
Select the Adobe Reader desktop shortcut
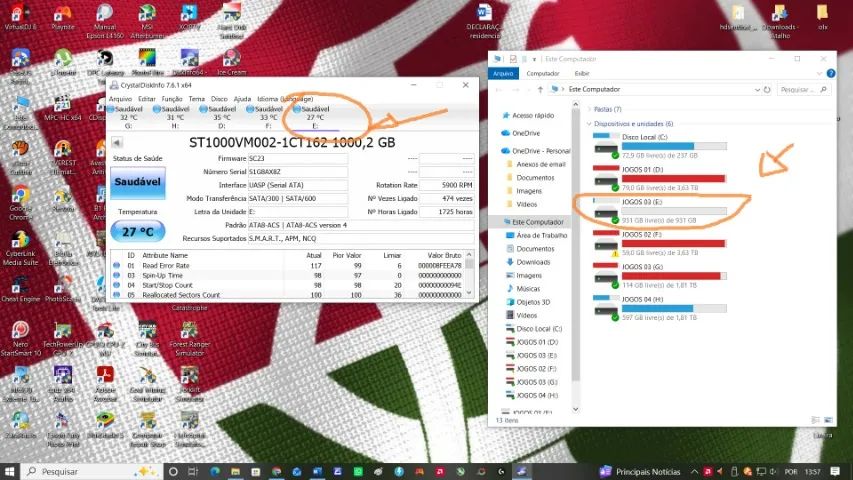coord(104,384)
